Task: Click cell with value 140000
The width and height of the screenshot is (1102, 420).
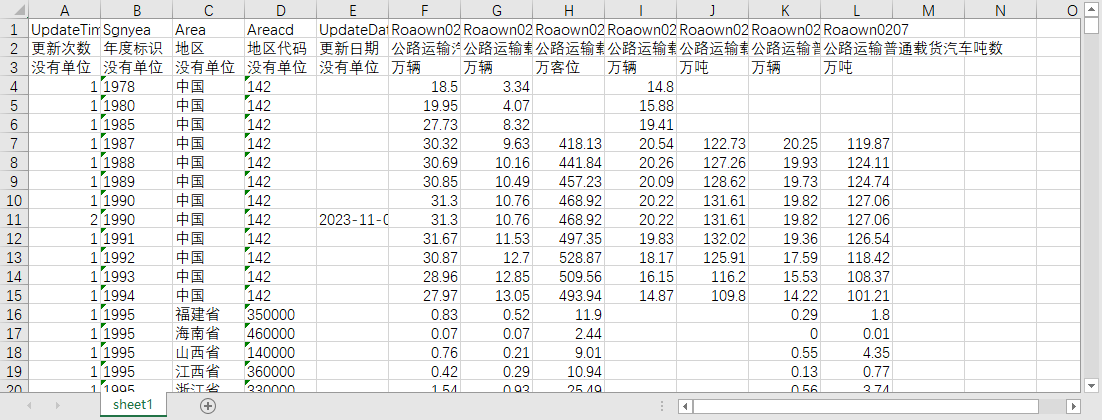Action: point(280,353)
